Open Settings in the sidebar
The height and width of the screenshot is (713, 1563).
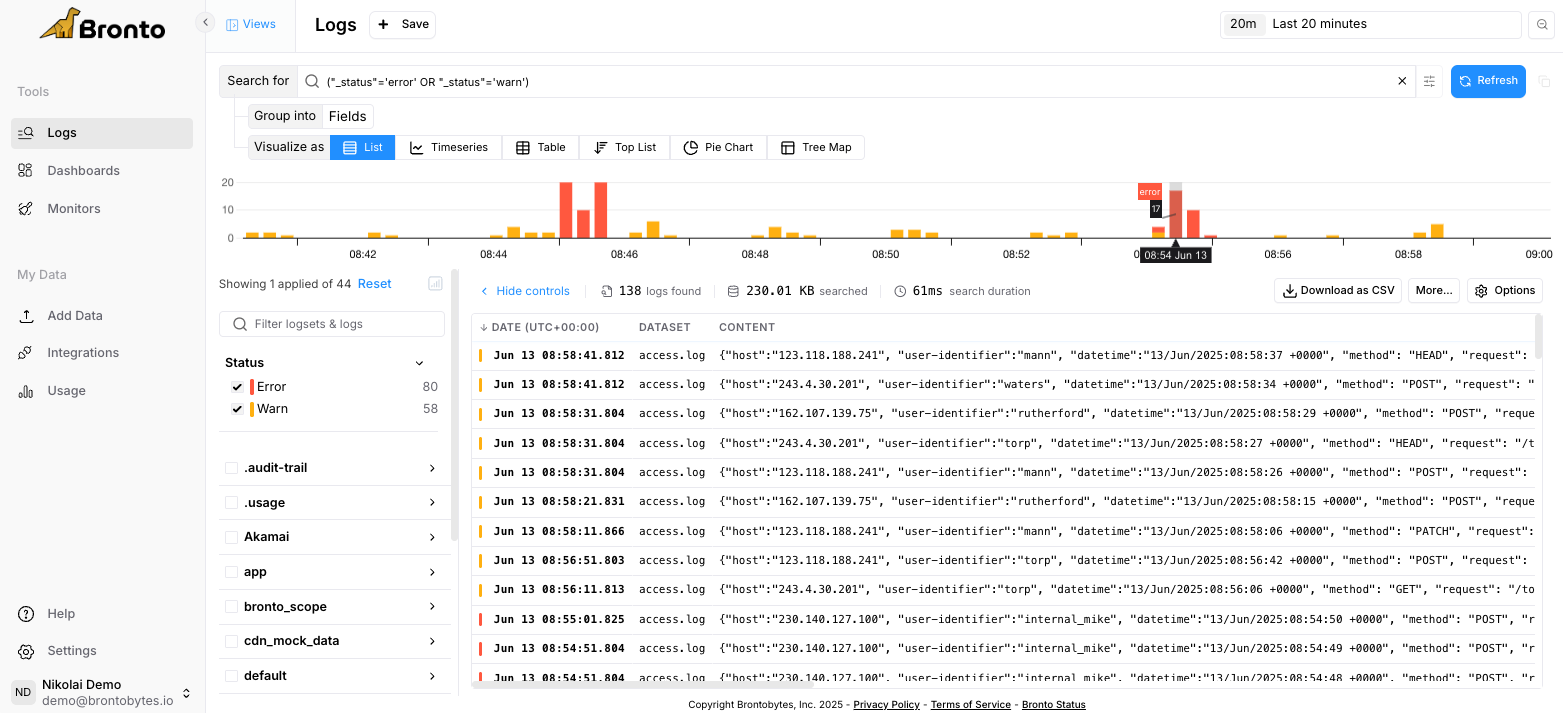coord(102,651)
